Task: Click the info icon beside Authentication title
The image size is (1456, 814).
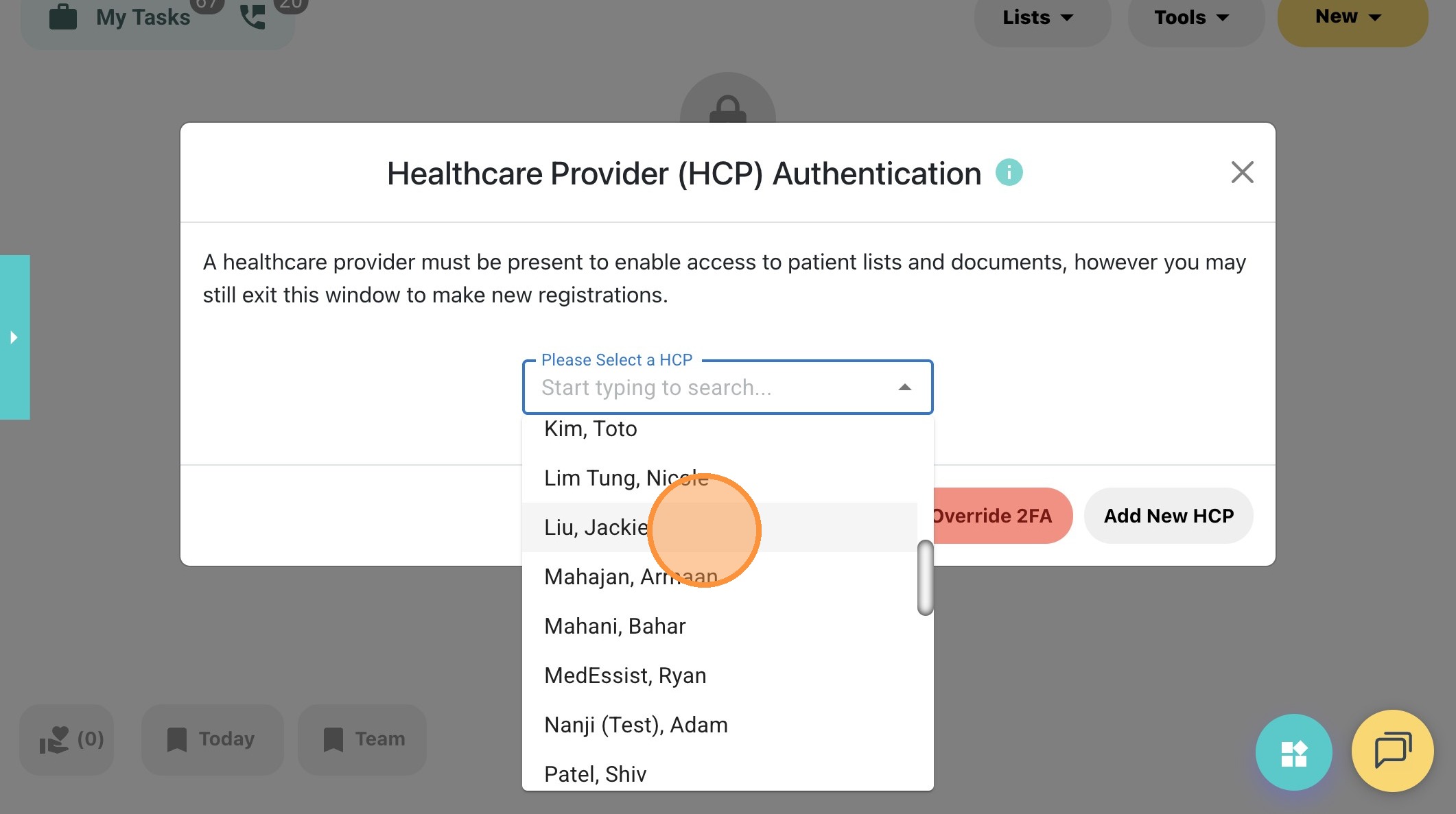Action: coord(1009,172)
